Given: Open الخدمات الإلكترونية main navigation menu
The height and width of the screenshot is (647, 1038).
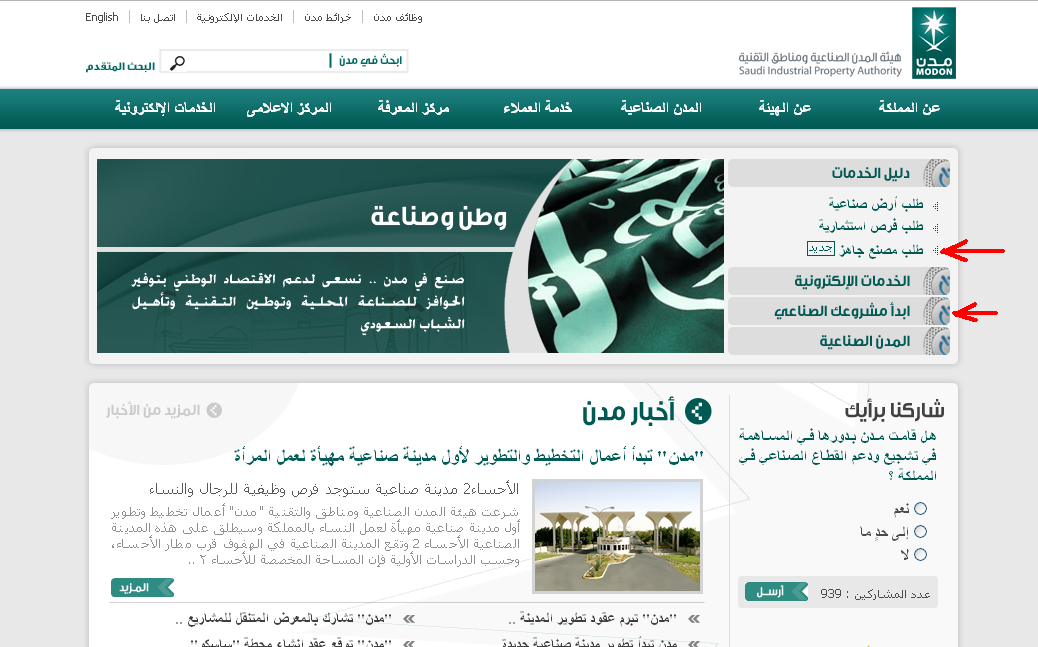Looking at the screenshot, I should tap(165, 107).
